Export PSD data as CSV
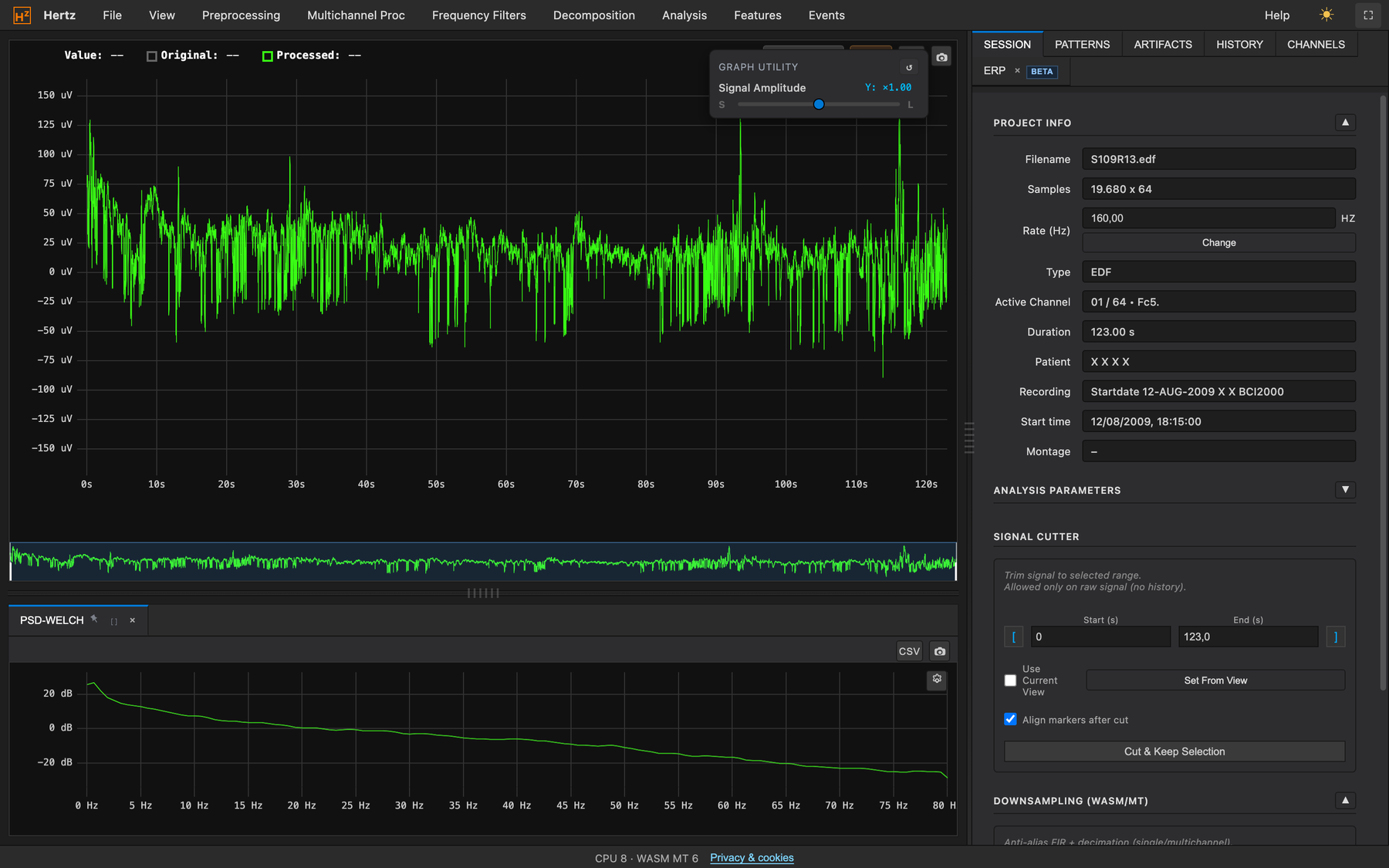This screenshot has width=1389, height=868. pyautogui.click(x=909, y=651)
